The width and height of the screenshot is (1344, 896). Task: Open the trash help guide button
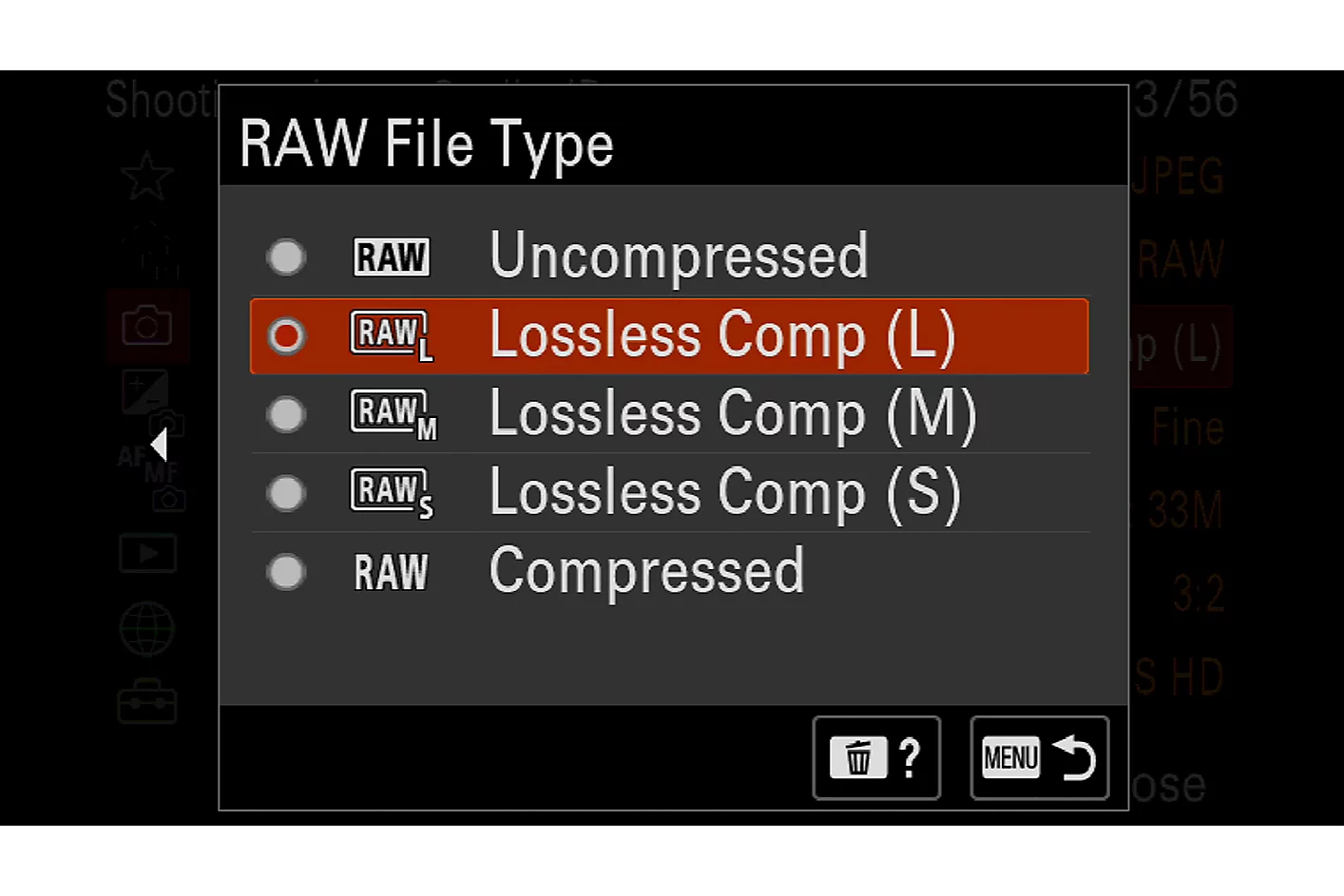pos(876,757)
